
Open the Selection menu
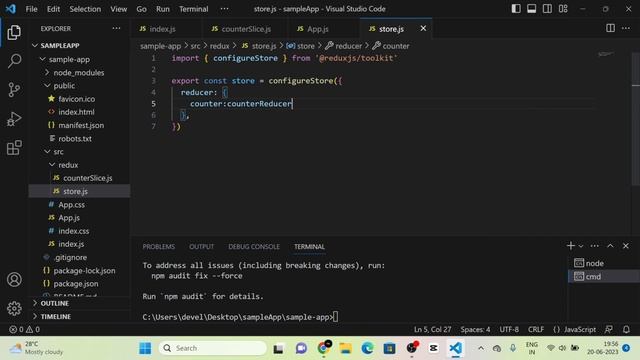click(85, 9)
